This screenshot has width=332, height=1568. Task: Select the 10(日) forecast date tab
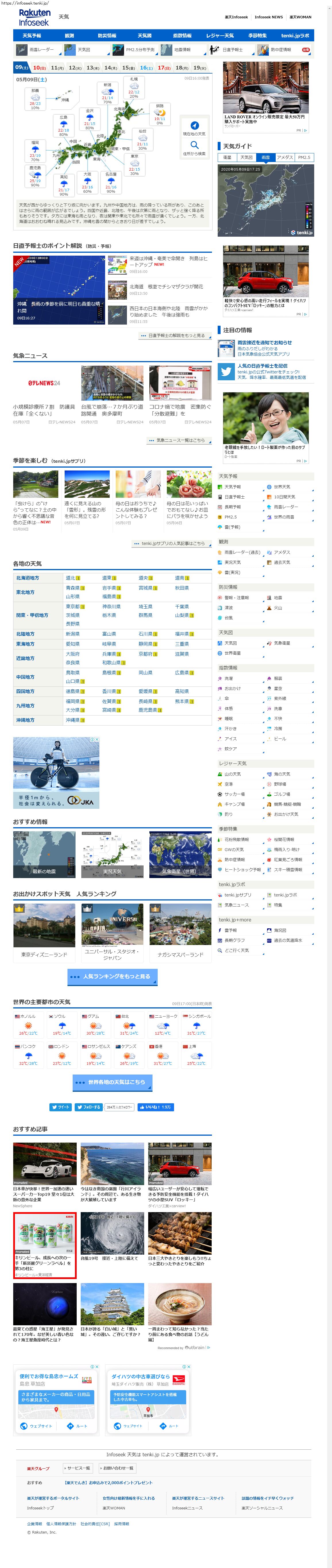[x=40, y=67]
